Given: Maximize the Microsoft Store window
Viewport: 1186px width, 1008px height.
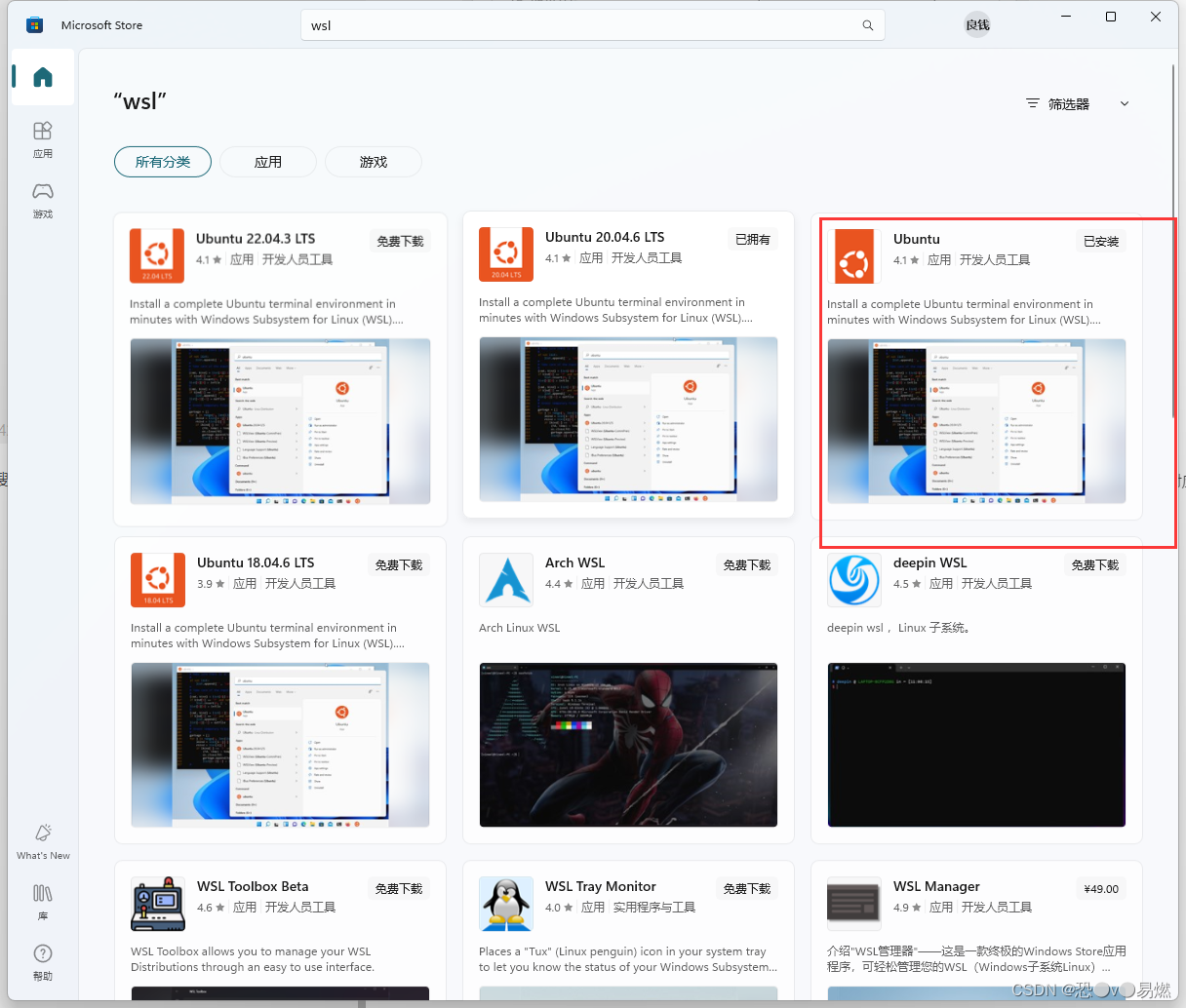Looking at the screenshot, I should coord(1111,17).
